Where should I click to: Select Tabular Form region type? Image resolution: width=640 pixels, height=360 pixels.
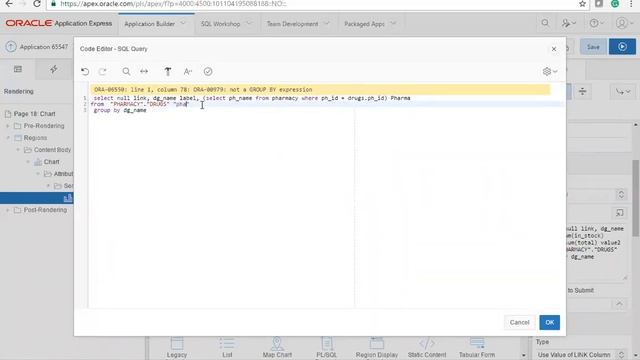(x=477, y=348)
